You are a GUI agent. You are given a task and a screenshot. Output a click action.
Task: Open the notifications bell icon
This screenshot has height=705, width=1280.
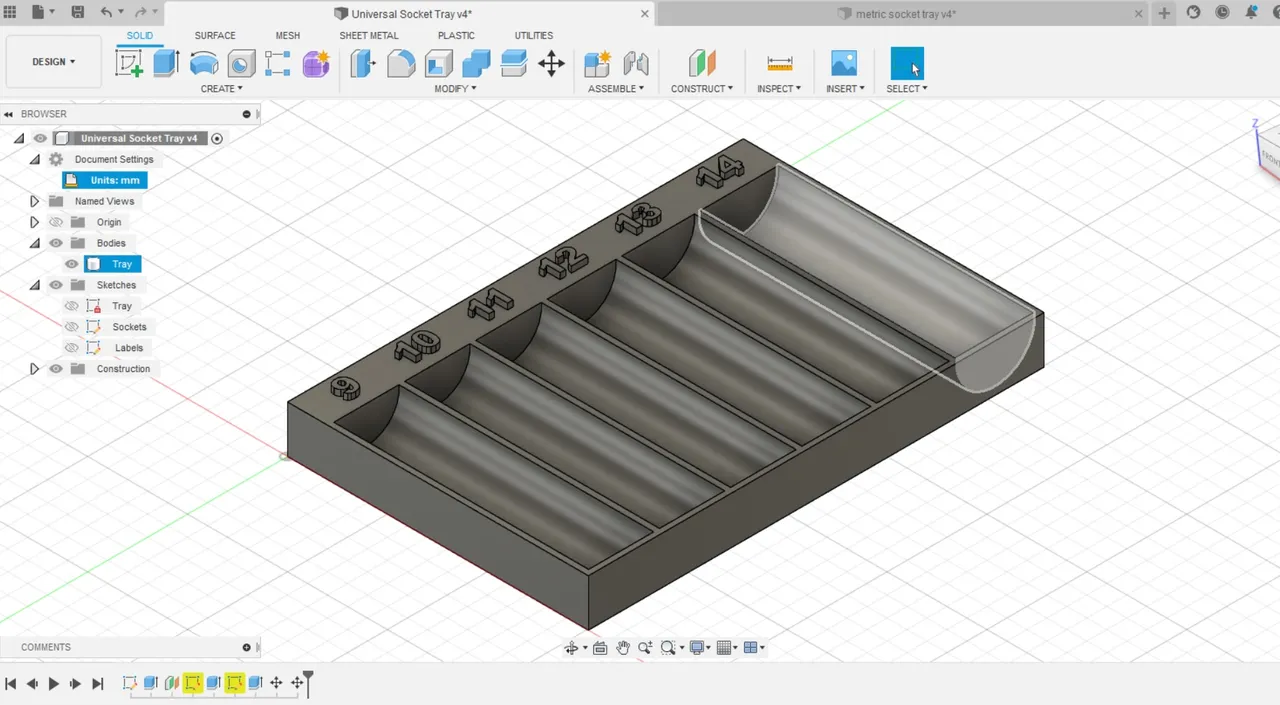1251,13
